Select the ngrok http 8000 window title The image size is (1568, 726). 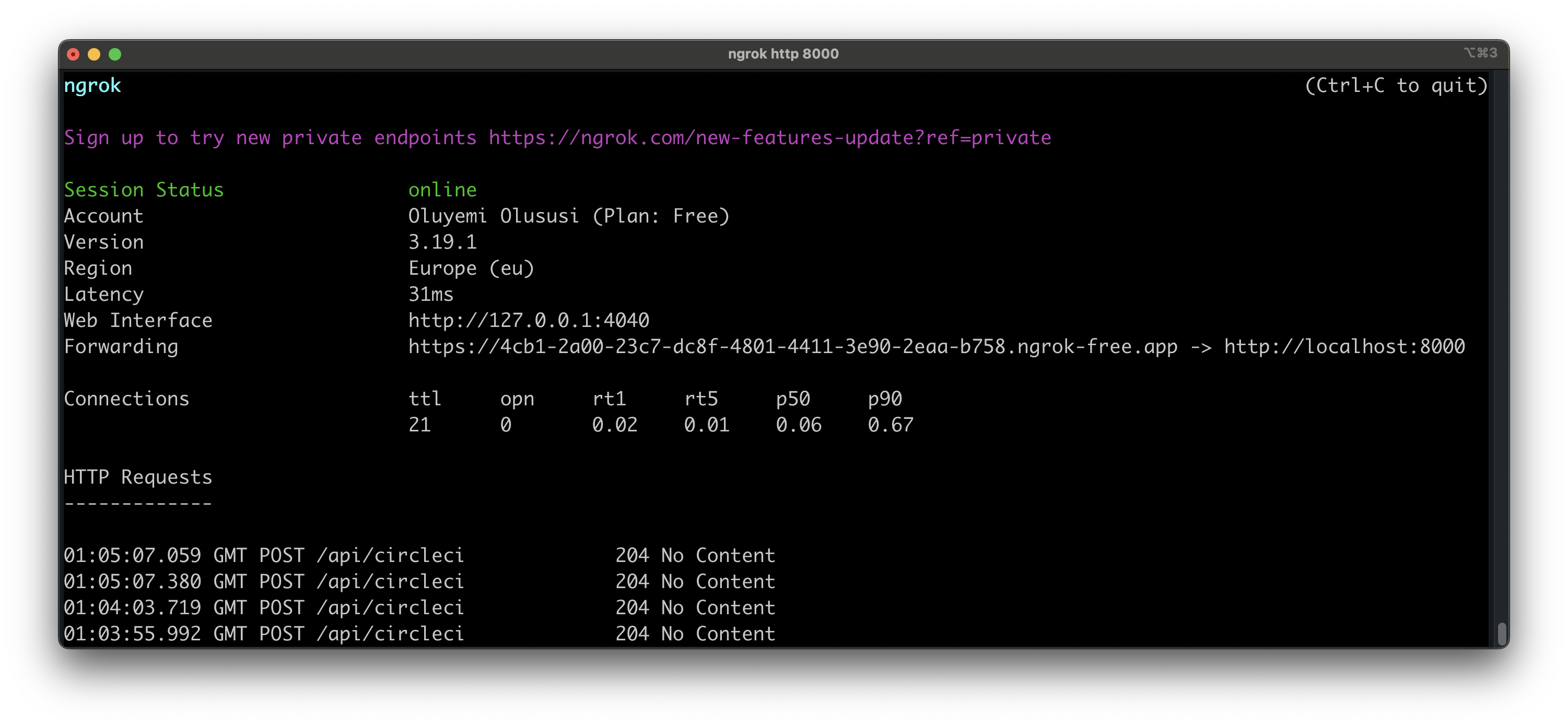[x=784, y=54]
